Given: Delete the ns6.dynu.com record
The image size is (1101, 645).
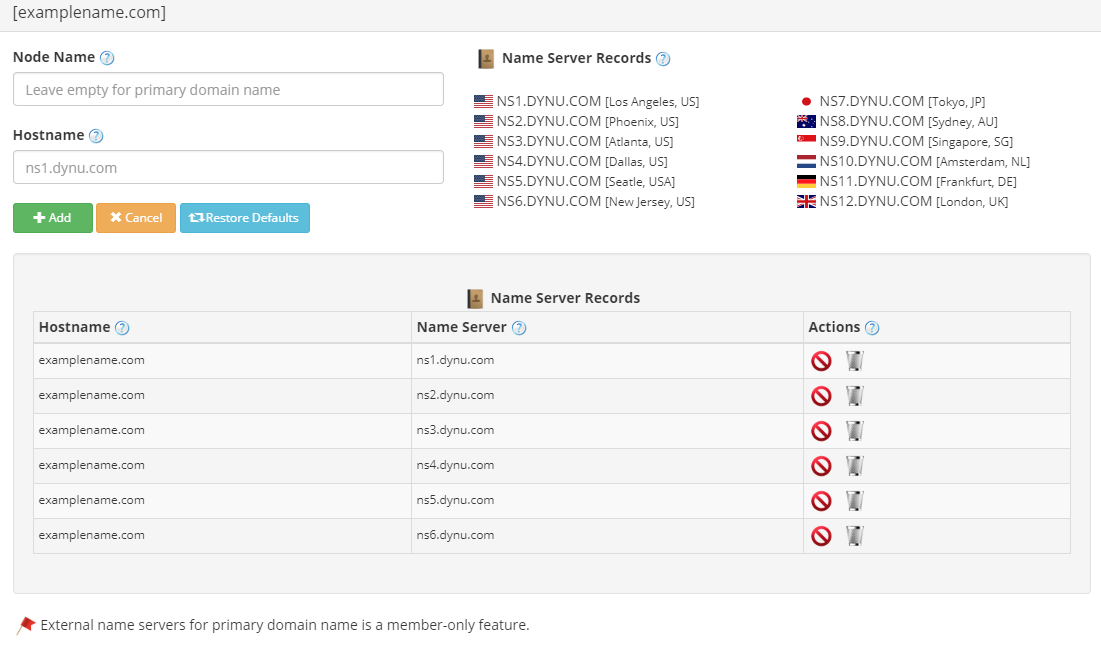Looking at the screenshot, I should [x=855, y=536].
